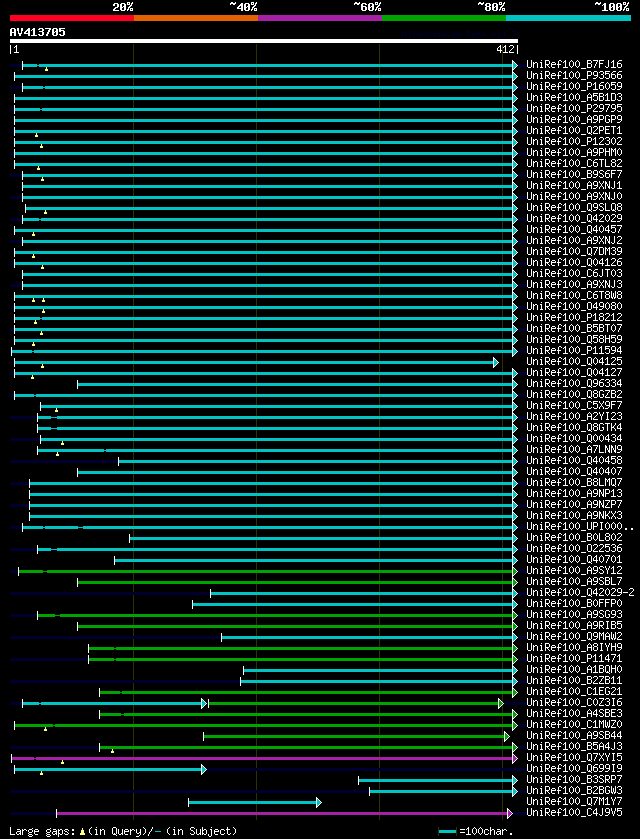Click the green alignment bar for A9SB44
Image resolution: width=640 pixels, height=839 pixels.
(x=356, y=736)
